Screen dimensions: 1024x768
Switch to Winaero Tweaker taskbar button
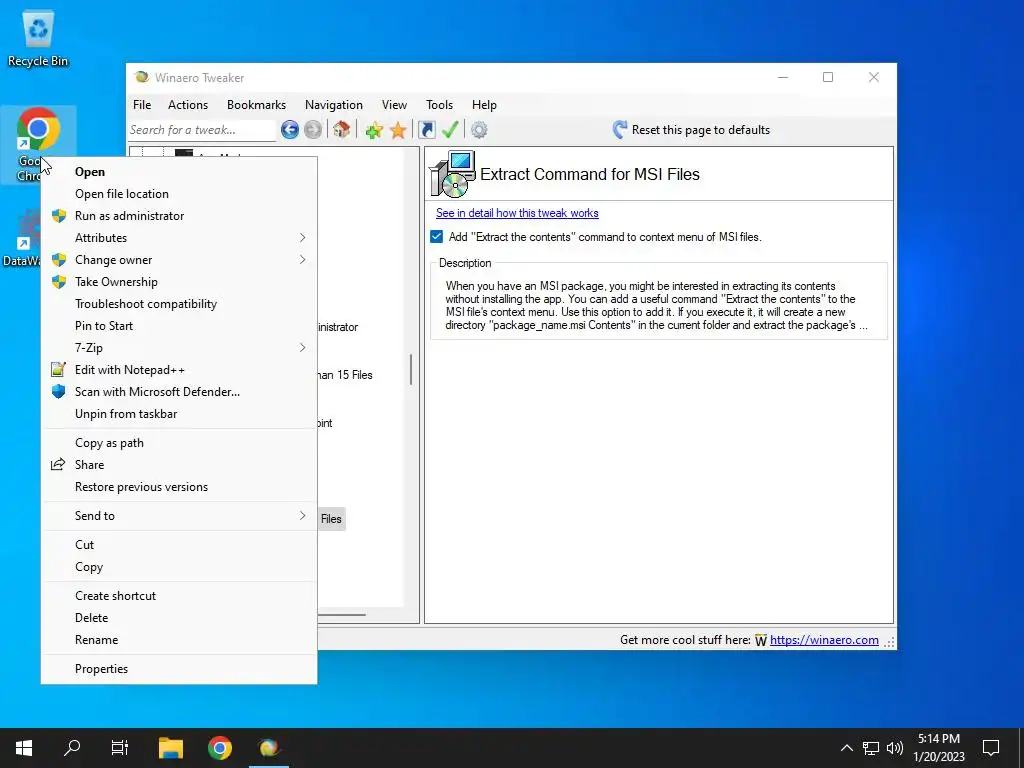pos(269,748)
